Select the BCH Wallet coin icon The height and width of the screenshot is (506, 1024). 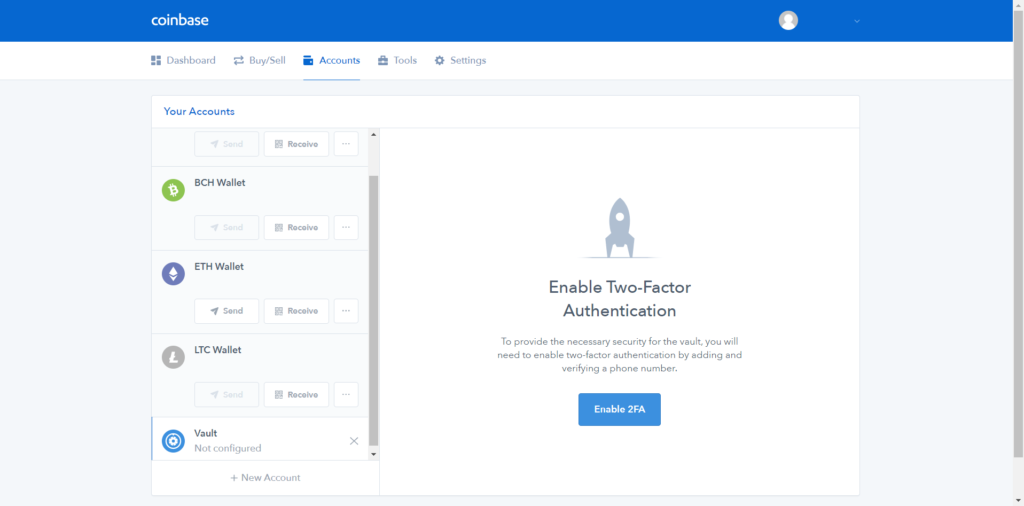(173, 190)
